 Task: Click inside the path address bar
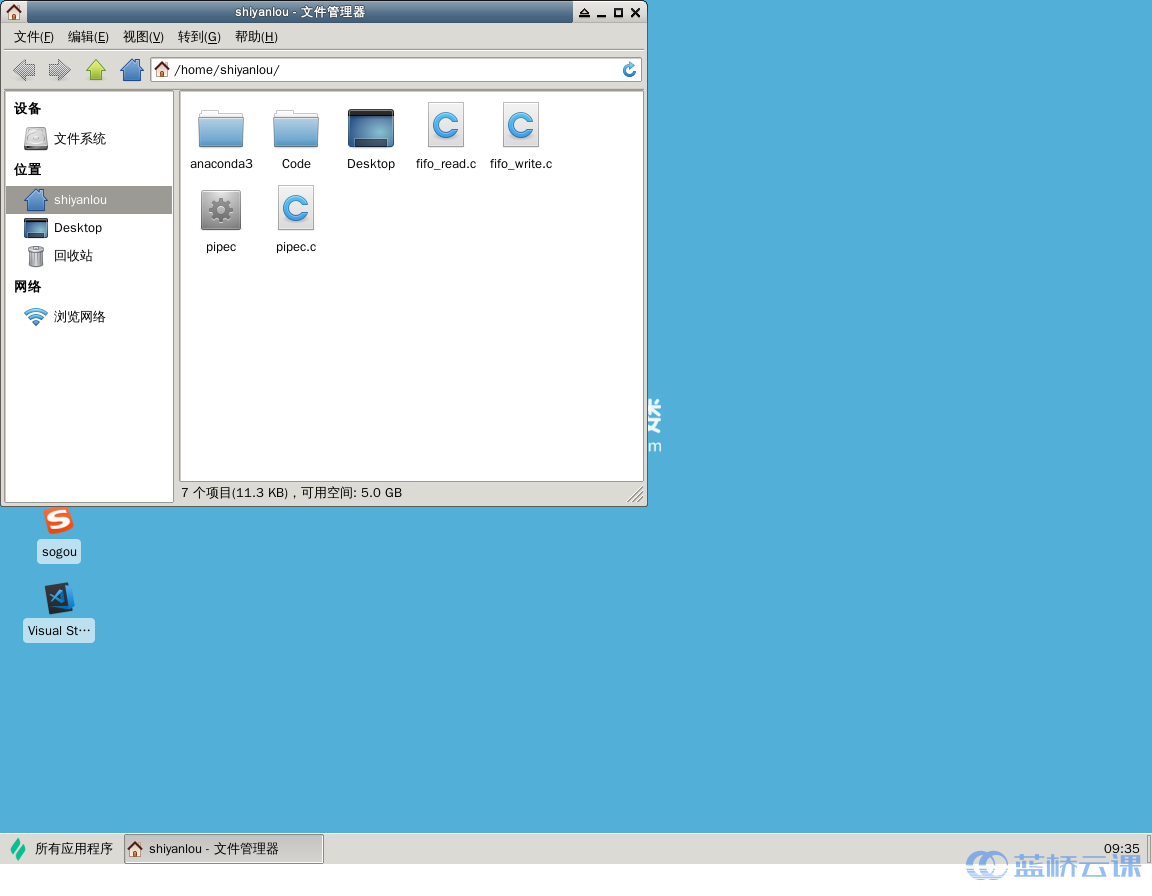[400, 69]
